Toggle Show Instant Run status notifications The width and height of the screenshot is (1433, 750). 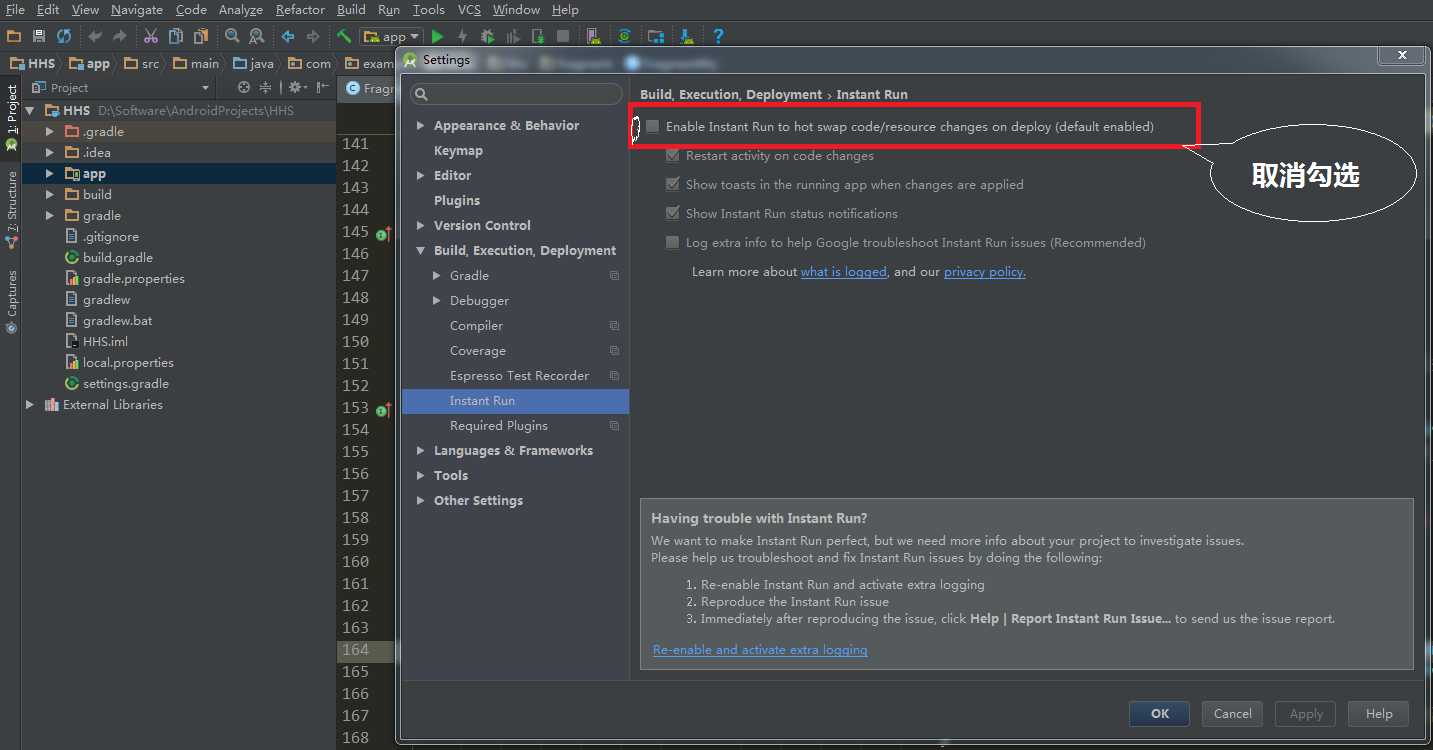673,214
